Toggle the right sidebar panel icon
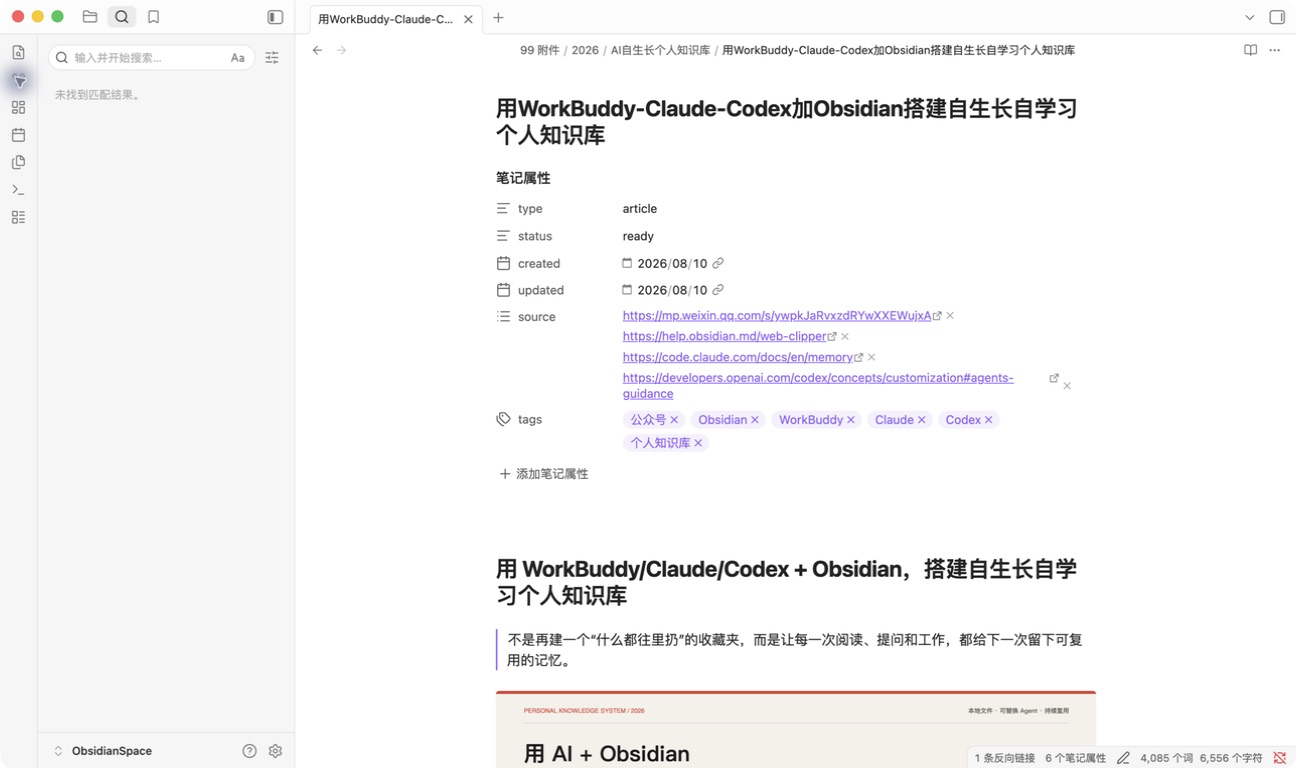The width and height of the screenshot is (1296, 768). point(1277,17)
